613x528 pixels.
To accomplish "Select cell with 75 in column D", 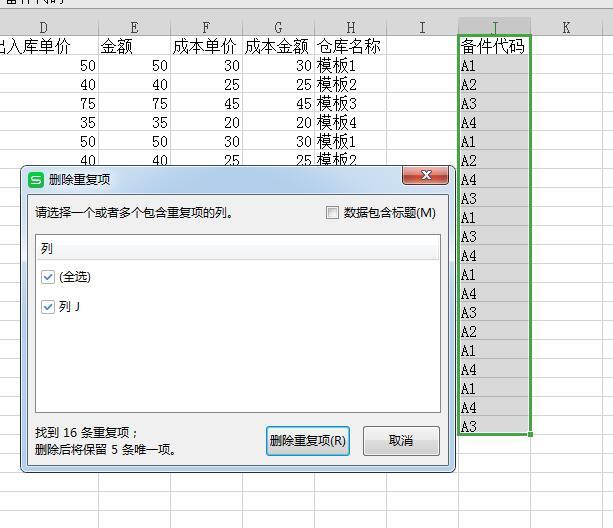I will click(x=49, y=104).
